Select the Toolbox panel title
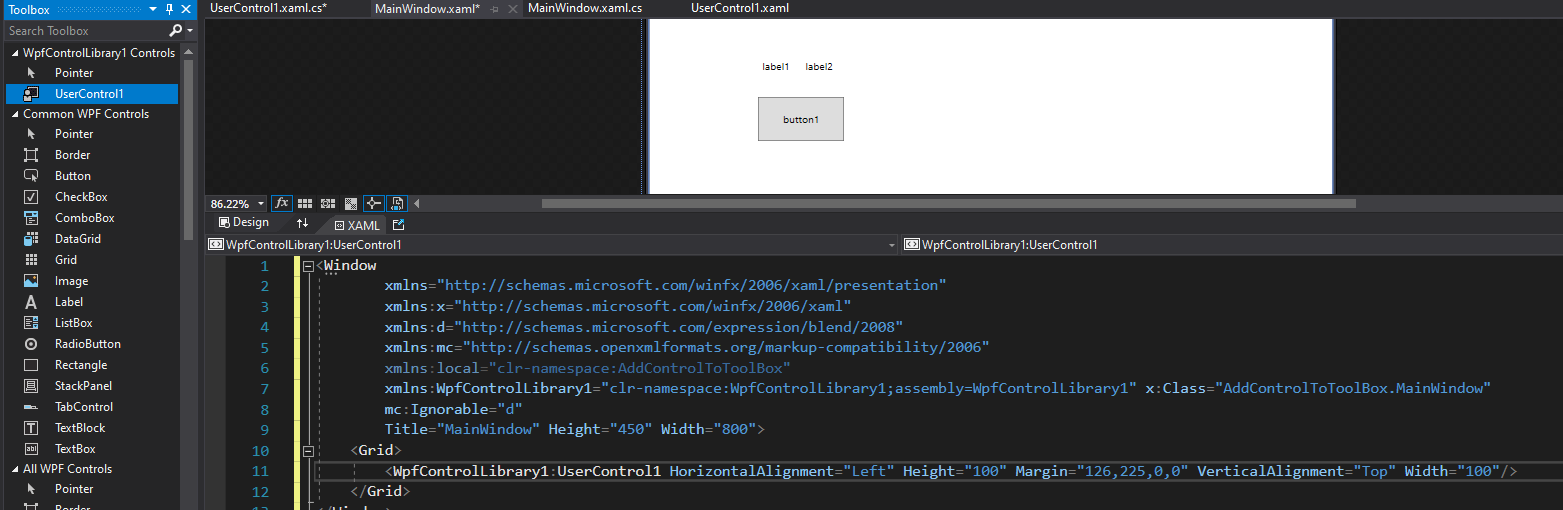This screenshot has width=1563, height=510. [29, 9]
